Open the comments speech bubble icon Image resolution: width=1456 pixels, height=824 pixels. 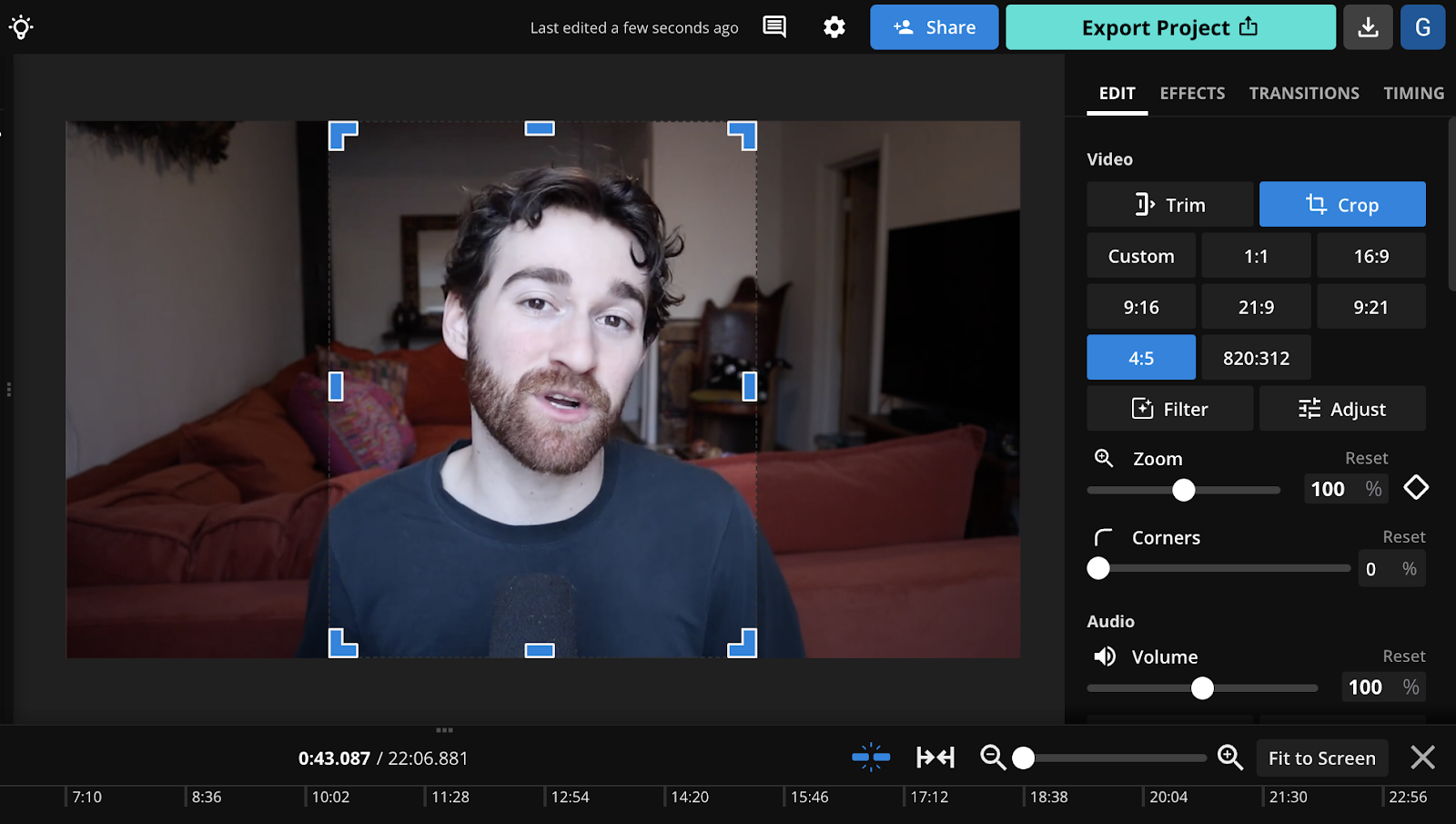coord(774,27)
